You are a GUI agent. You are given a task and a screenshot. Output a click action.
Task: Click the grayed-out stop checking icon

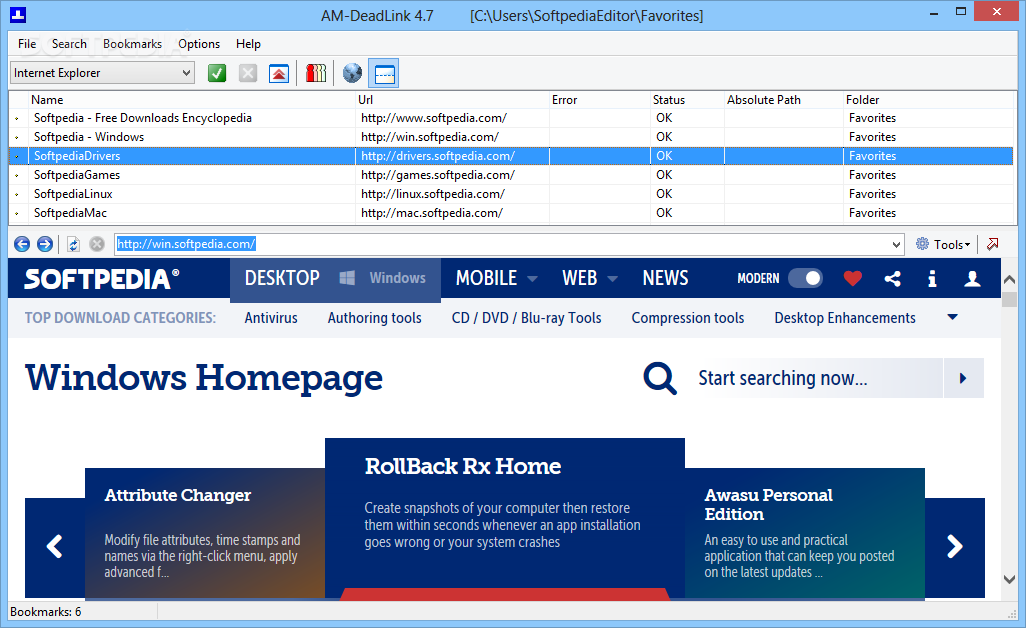tap(248, 73)
